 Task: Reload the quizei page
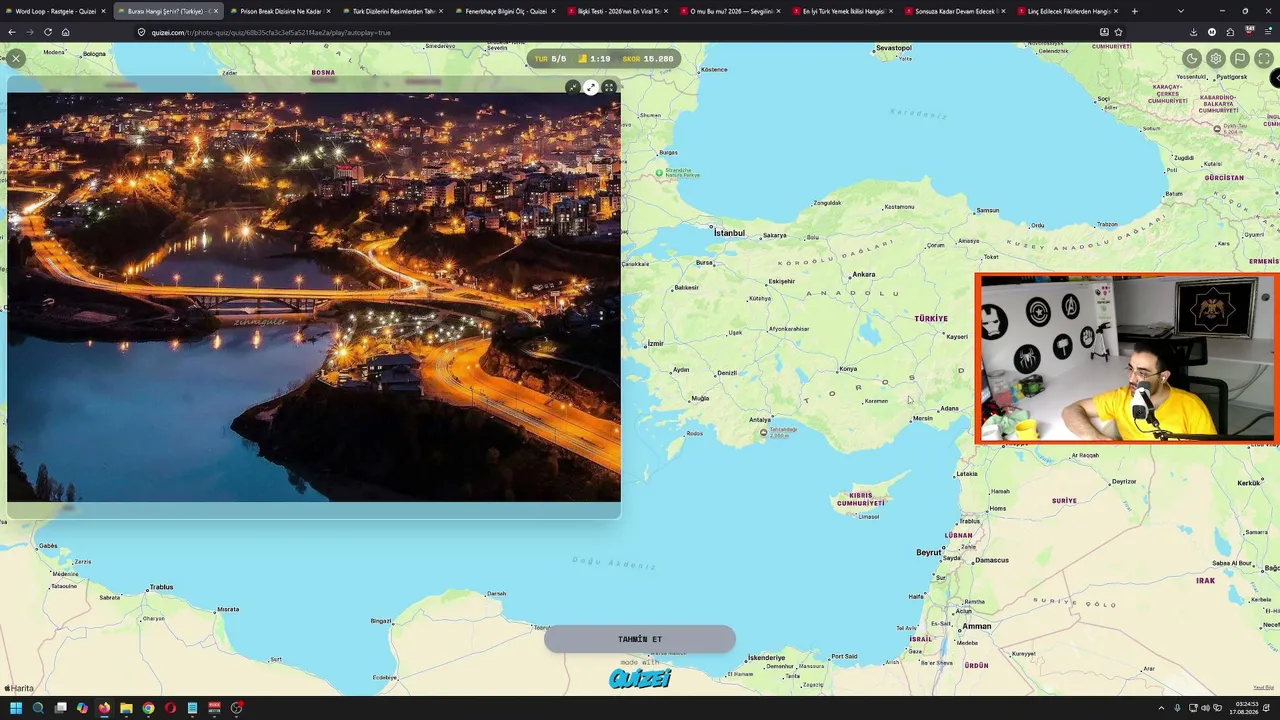(47, 32)
